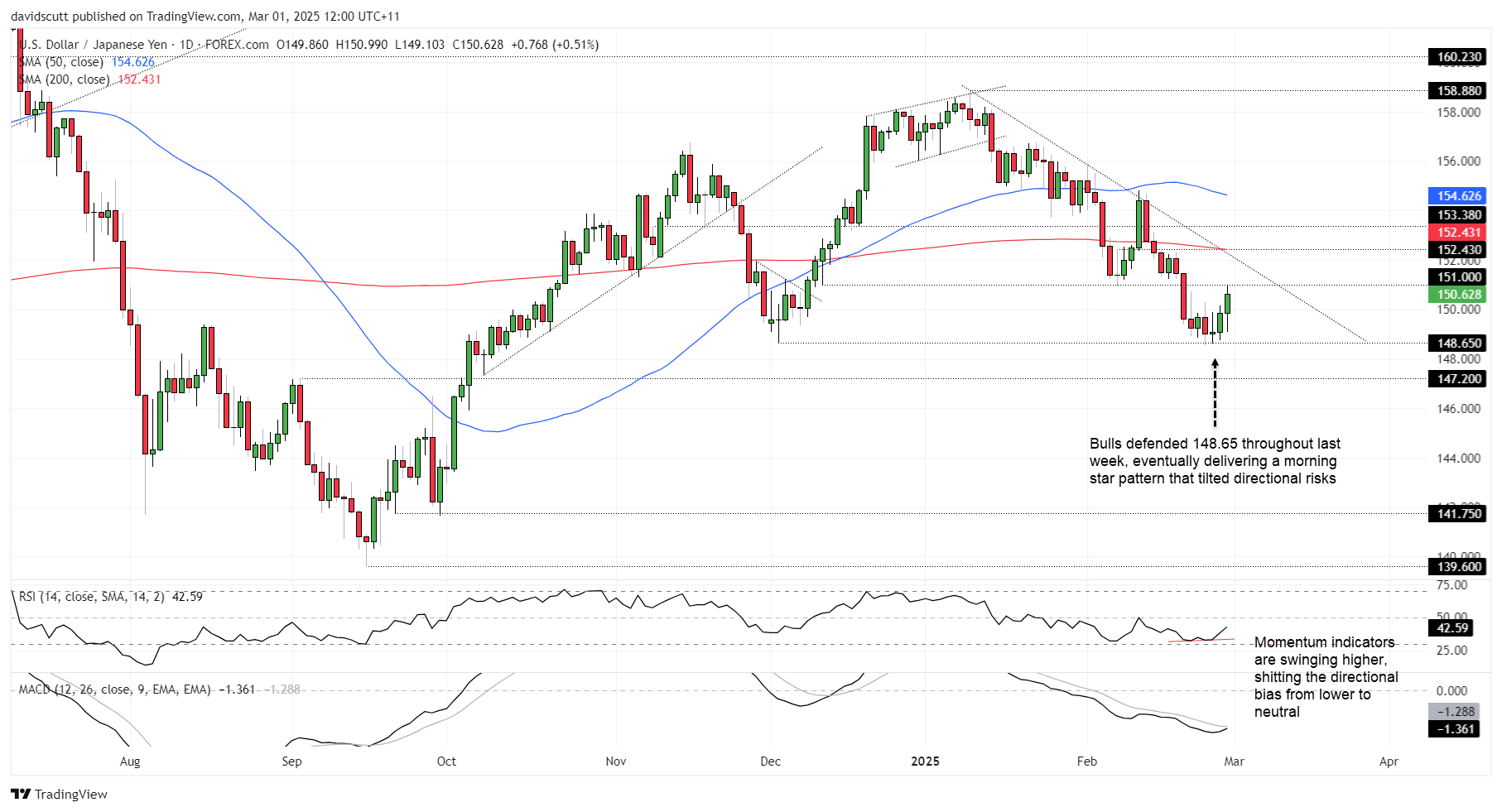Click the 153.380 price level label
This screenshot has height=812, width=1502.
(x=1457, y=215)
